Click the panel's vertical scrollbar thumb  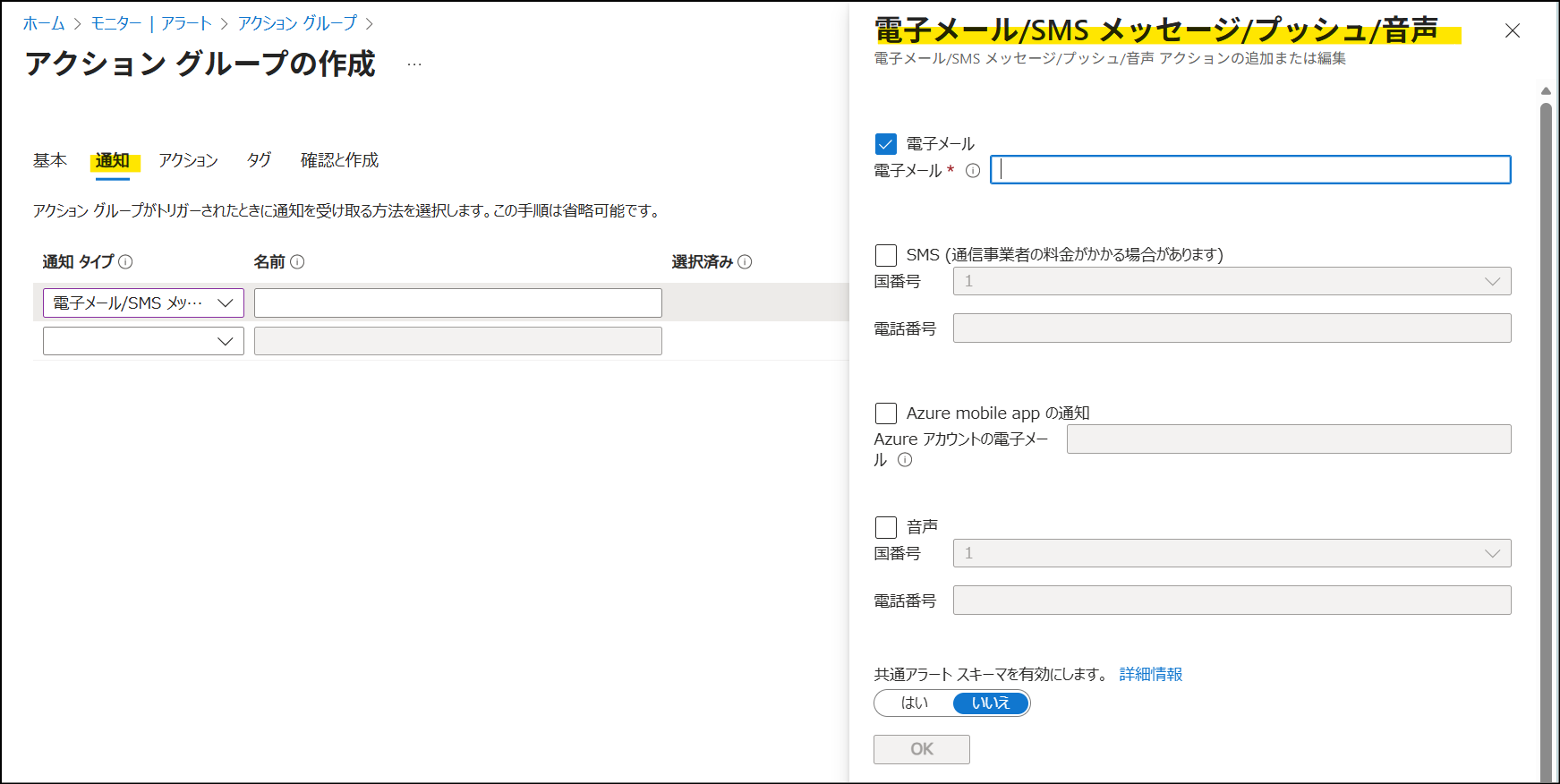(1546, 442)
